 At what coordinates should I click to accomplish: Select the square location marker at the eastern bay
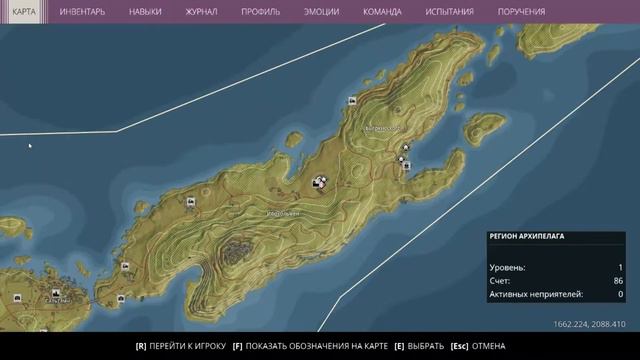[x=406, y=166]
